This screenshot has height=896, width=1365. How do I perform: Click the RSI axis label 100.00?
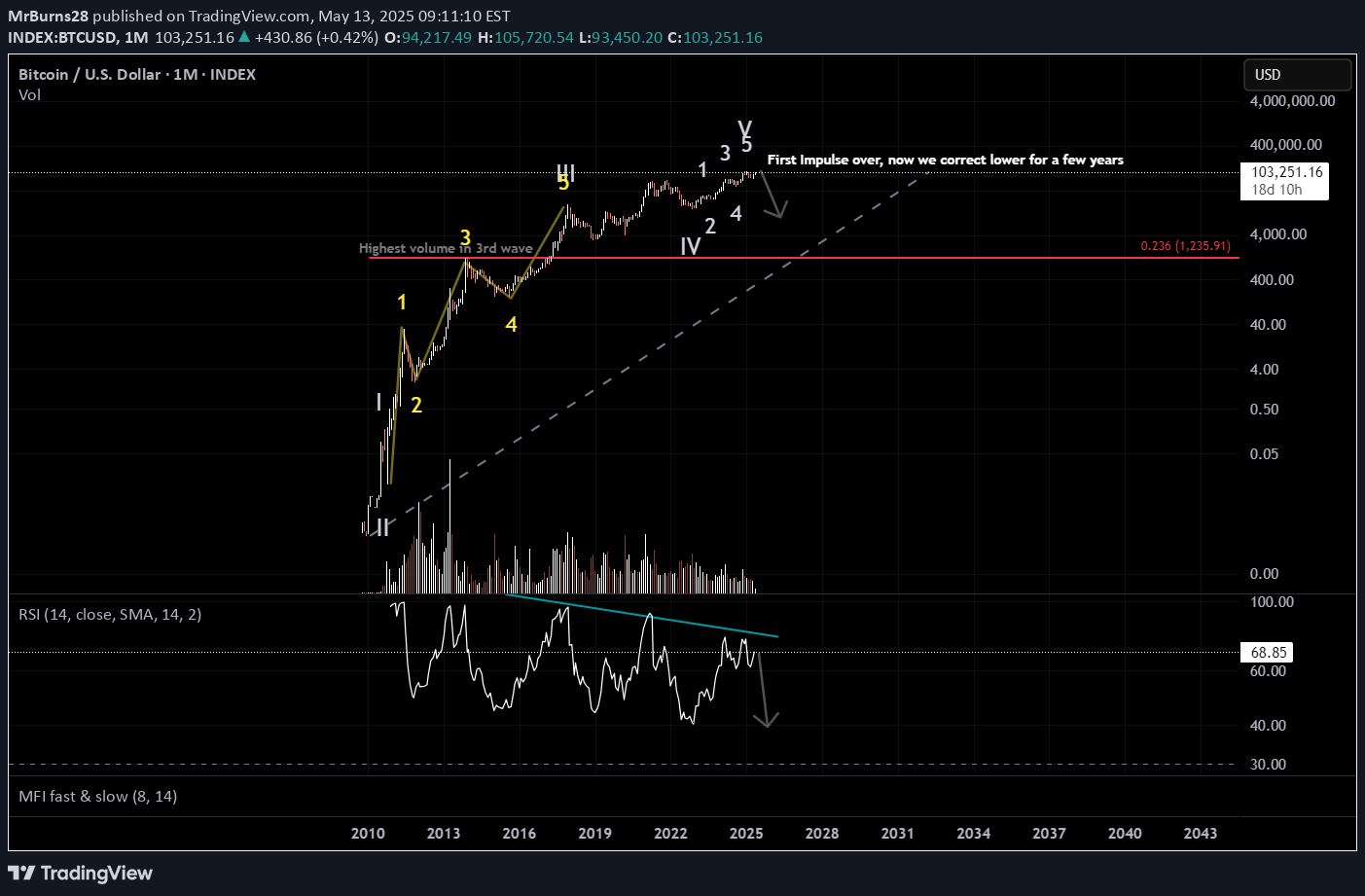(1272, 601)
